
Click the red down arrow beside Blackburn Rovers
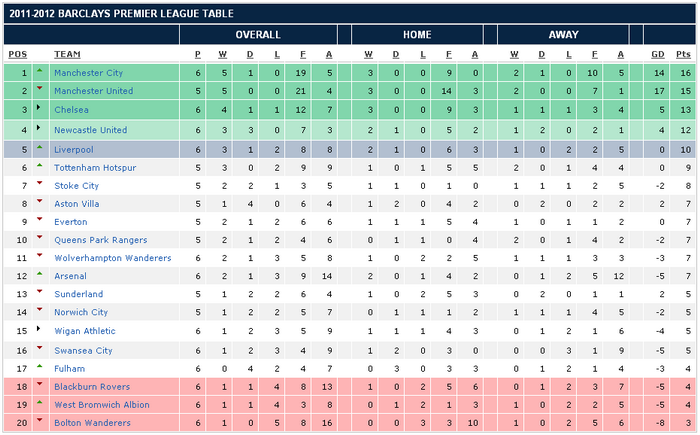pos(39,386)
